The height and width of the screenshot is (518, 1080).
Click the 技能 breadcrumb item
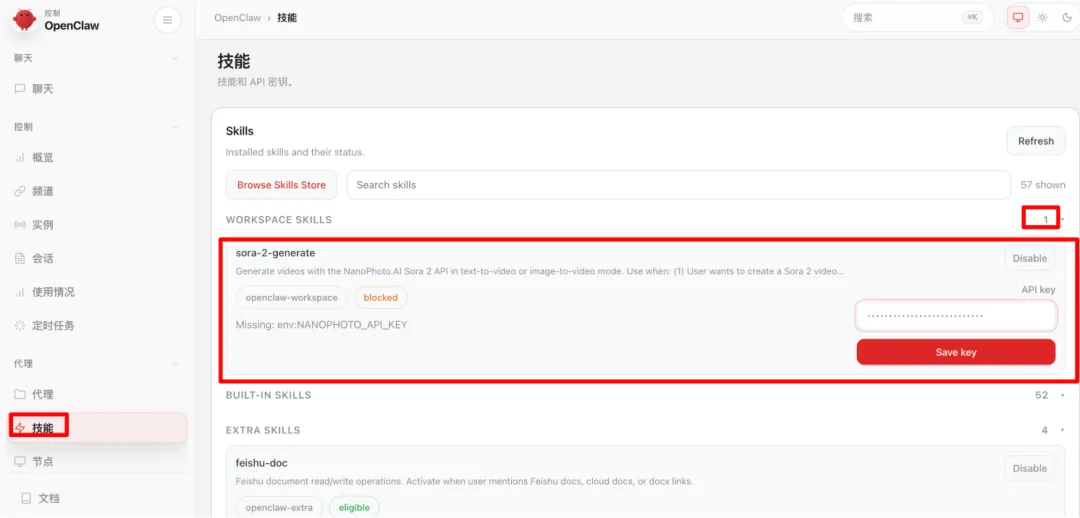tap(287, 18)
